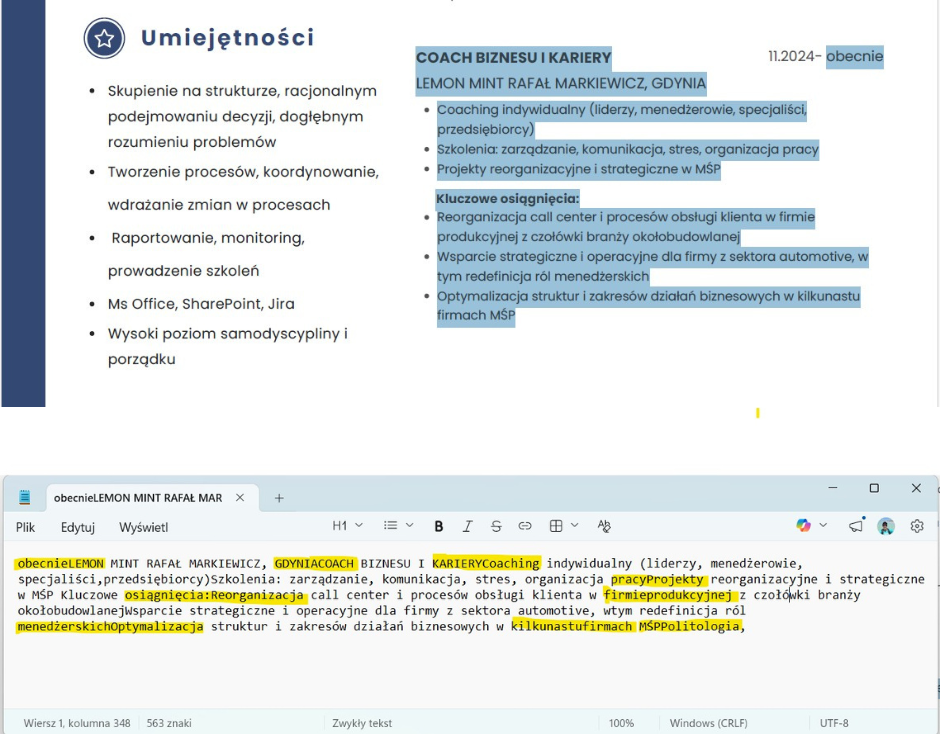Click highlighted kilkunastufirmach in Notepad

click(571, 626)
